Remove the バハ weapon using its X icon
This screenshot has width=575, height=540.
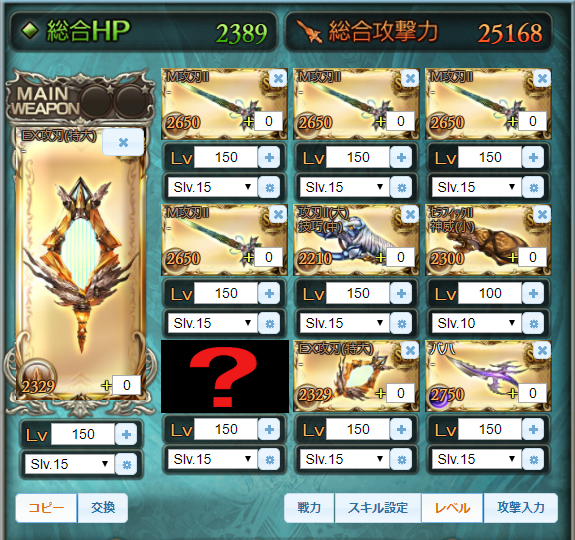coord(542,350)
